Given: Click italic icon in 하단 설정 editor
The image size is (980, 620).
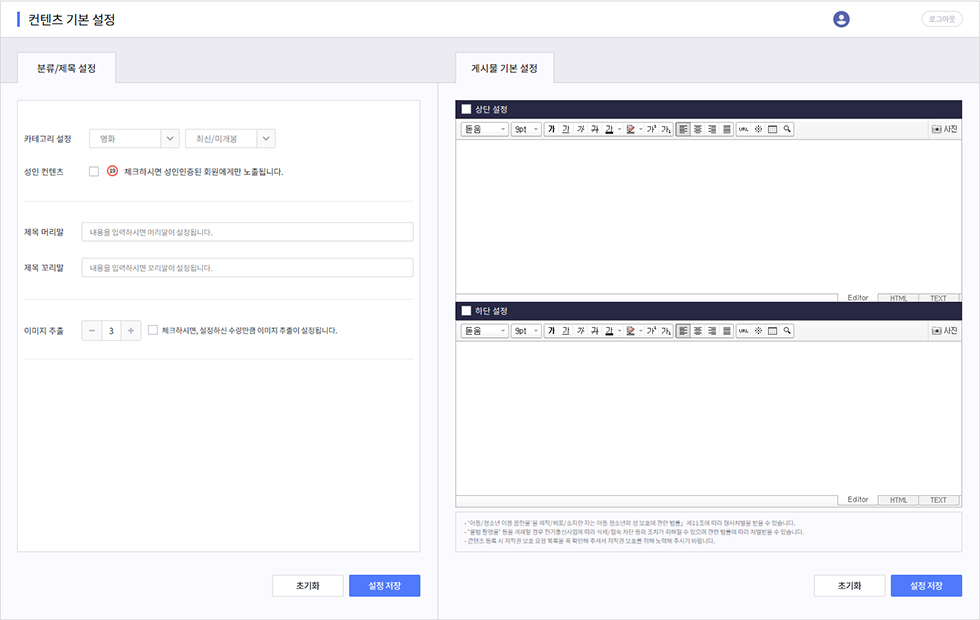Looking at the screenshot, I should click(581, 330).
